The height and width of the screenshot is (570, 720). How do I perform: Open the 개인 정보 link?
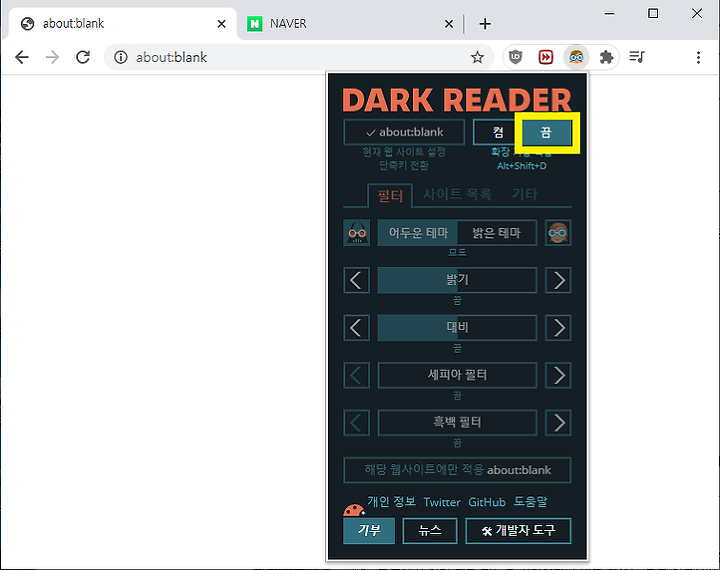coord(392,502)
